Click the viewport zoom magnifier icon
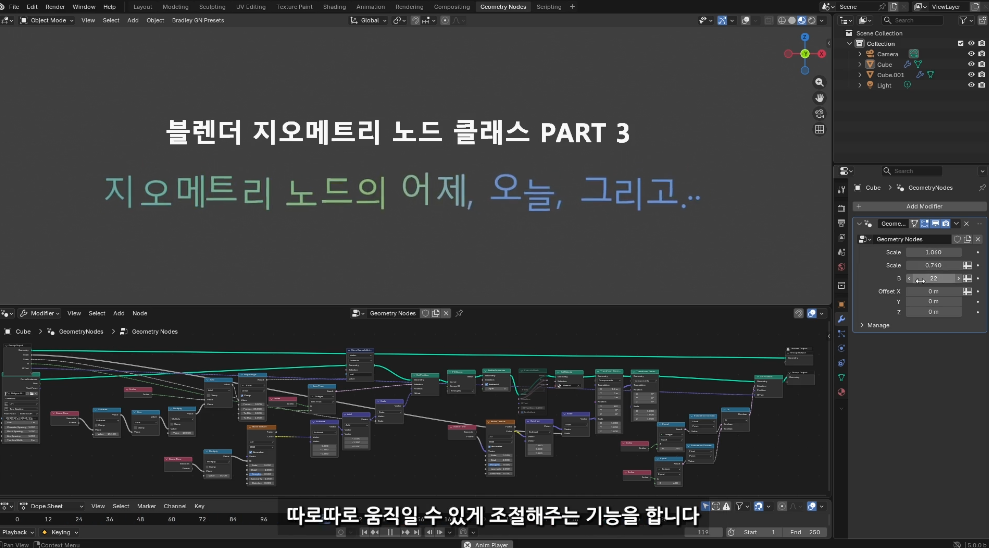 (x=819, y=83)
